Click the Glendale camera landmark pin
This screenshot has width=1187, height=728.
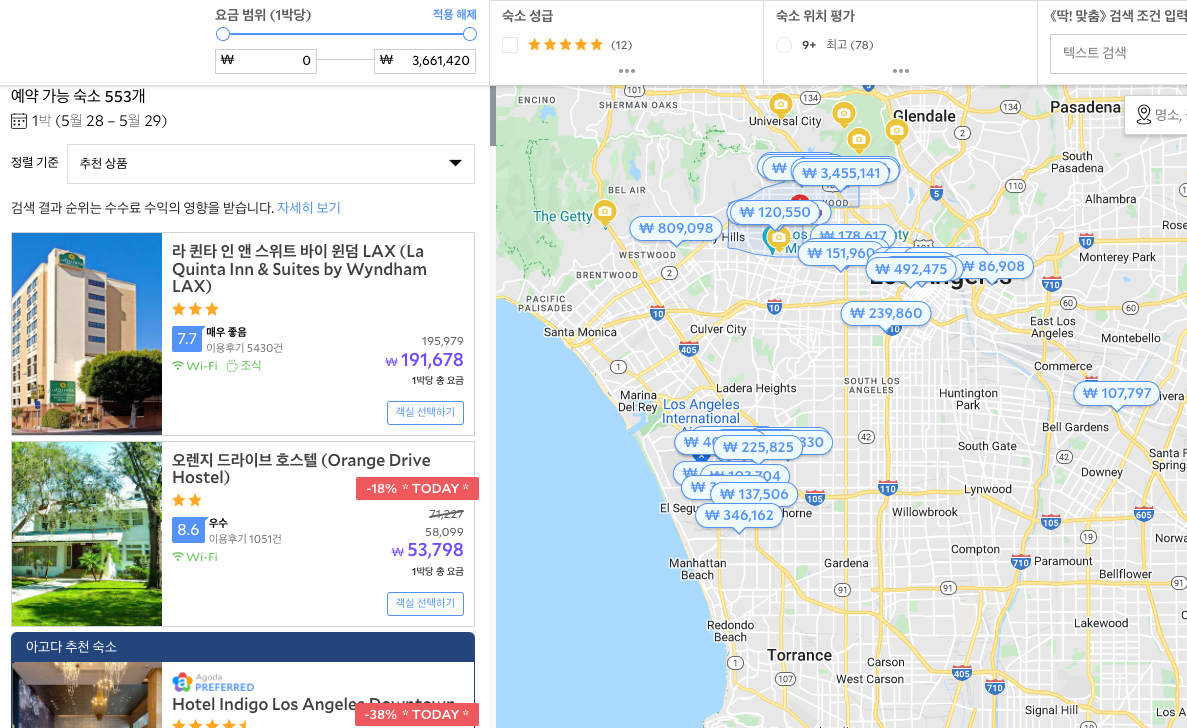pyautogui.click(x=896, y=131)
